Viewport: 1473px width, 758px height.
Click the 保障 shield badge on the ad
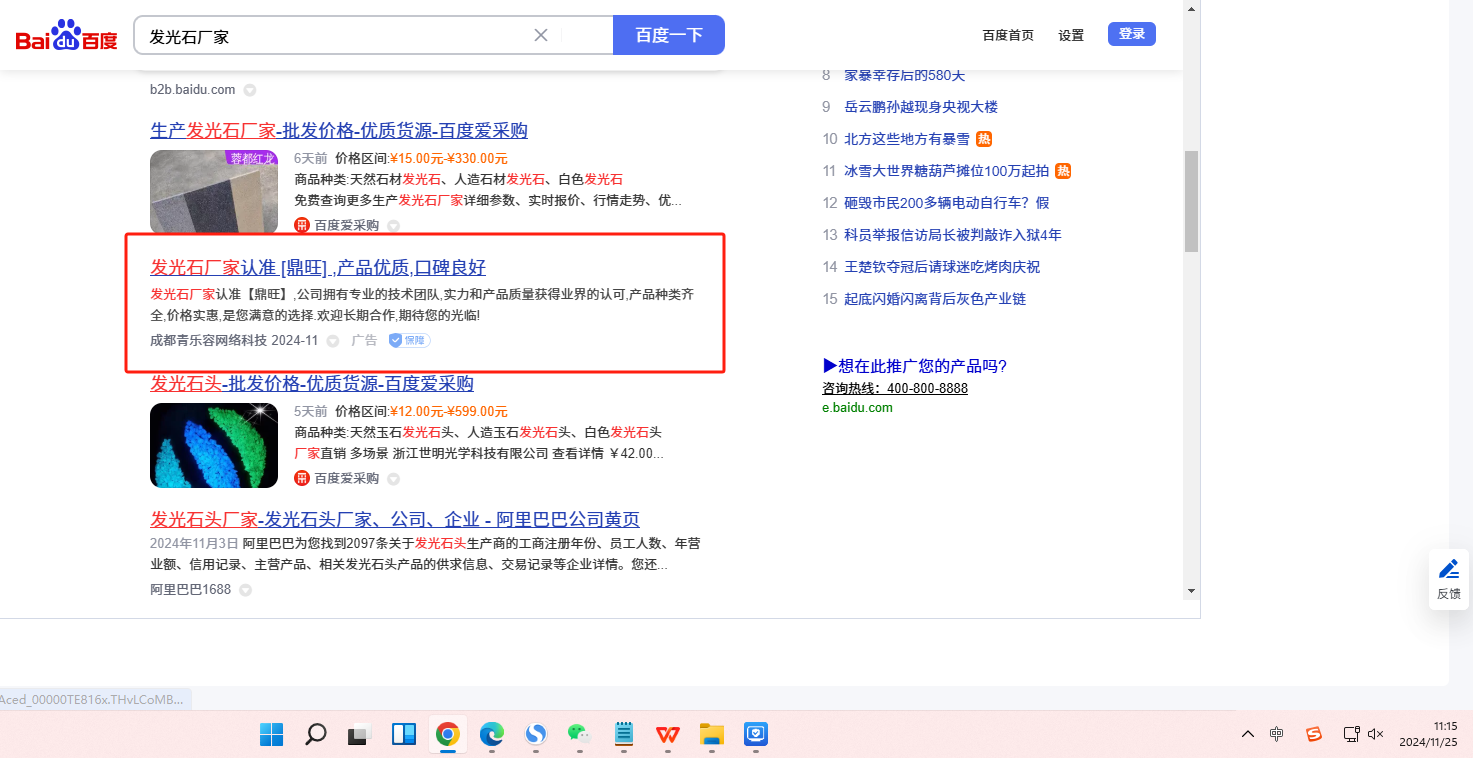(x=409, y=340)
